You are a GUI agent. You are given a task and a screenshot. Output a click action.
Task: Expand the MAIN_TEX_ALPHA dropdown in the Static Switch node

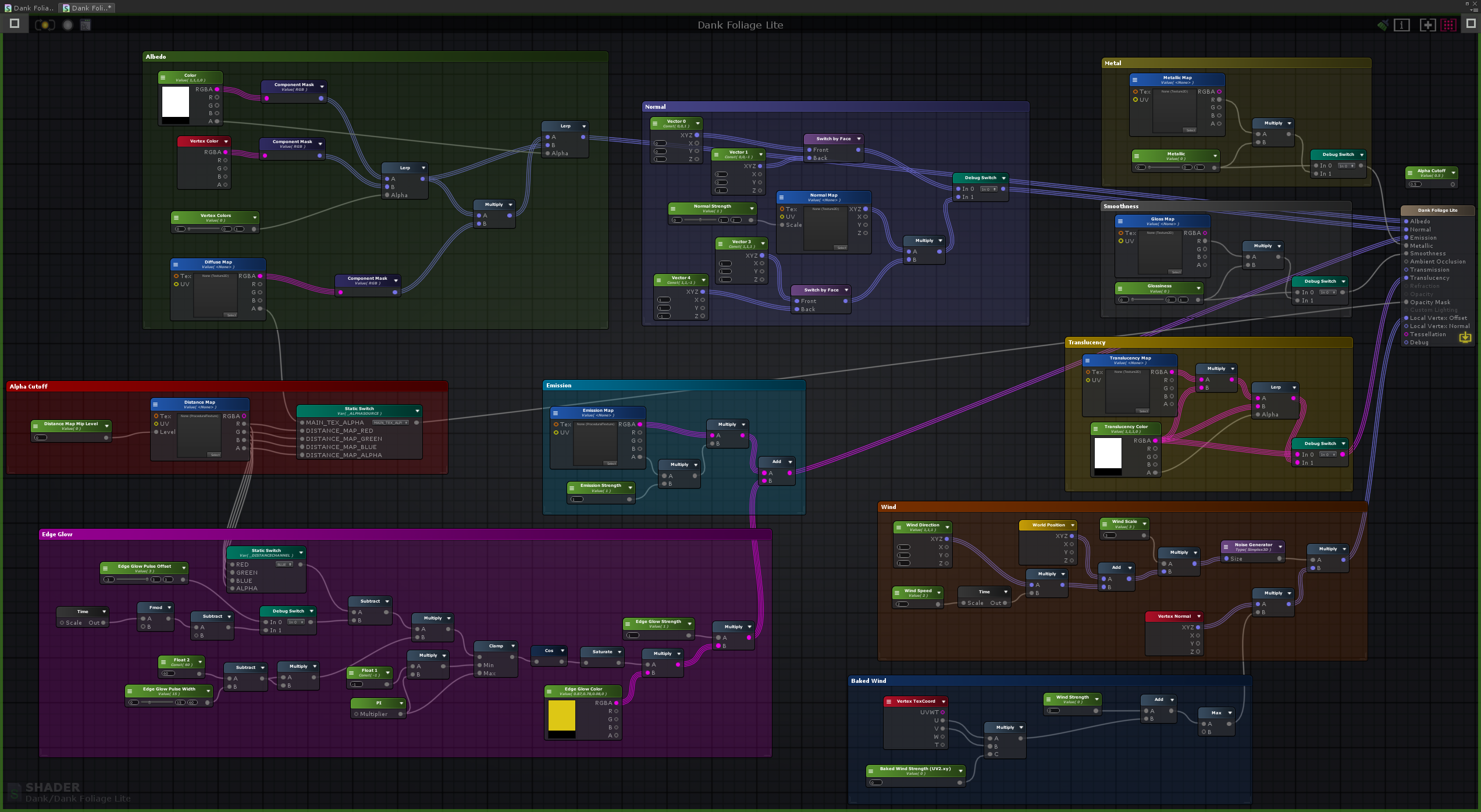(x=390, y=423)
